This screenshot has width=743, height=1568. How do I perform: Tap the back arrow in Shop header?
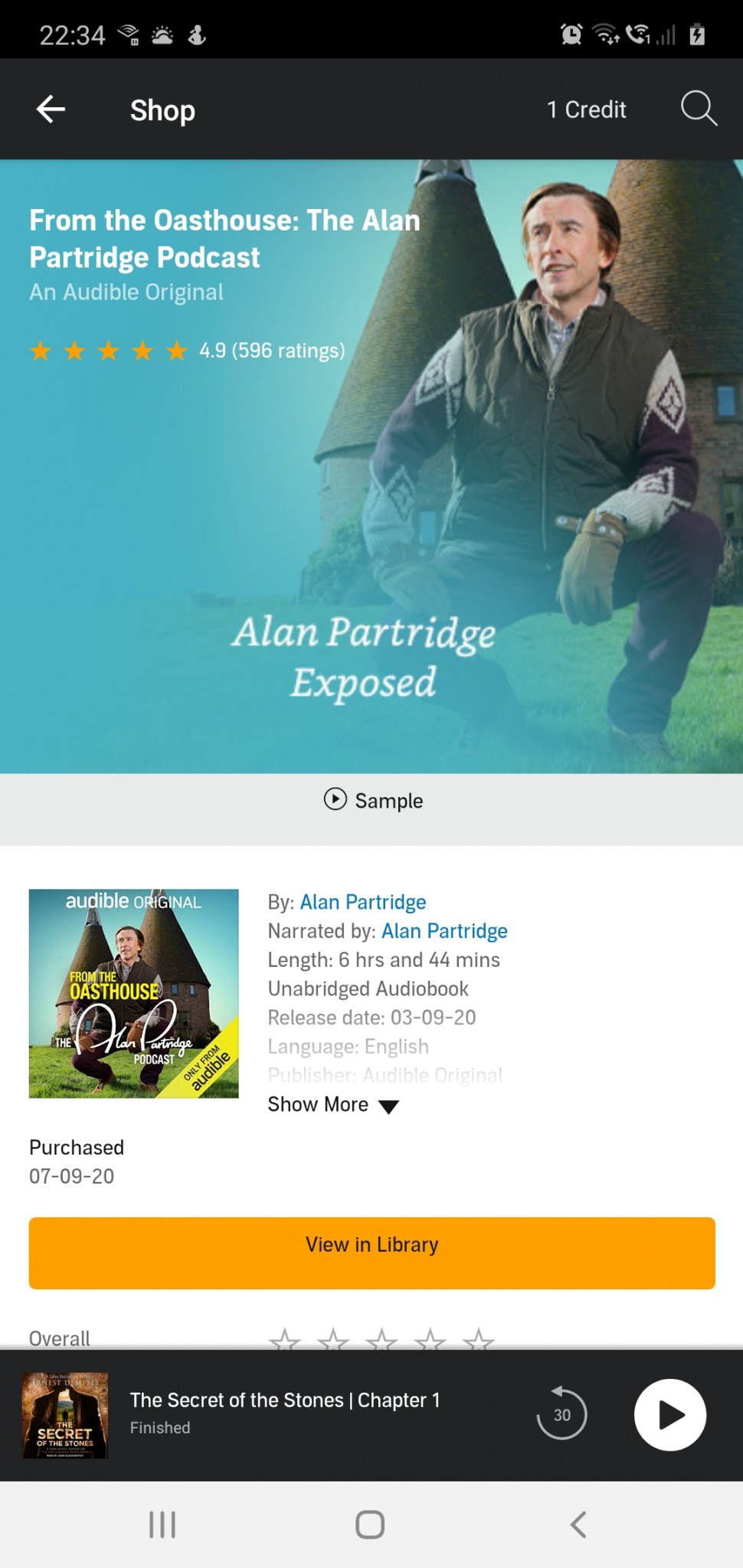[51, 109]
